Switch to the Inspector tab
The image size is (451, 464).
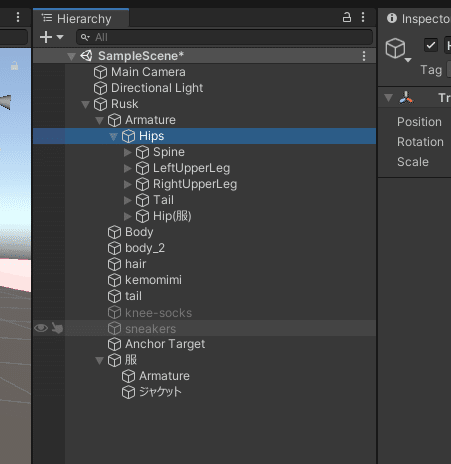[x=419, y=19]
